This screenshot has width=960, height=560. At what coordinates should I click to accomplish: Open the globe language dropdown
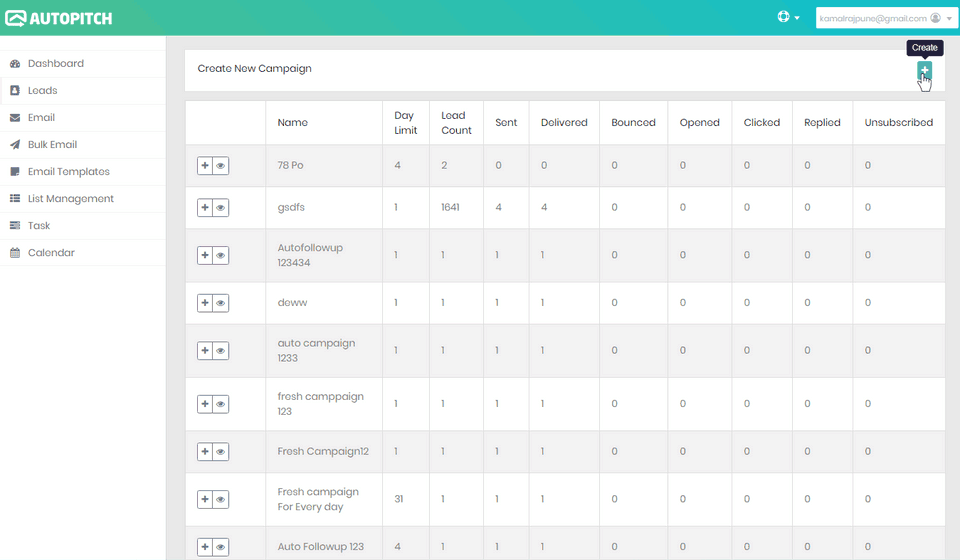pos(788,17)
